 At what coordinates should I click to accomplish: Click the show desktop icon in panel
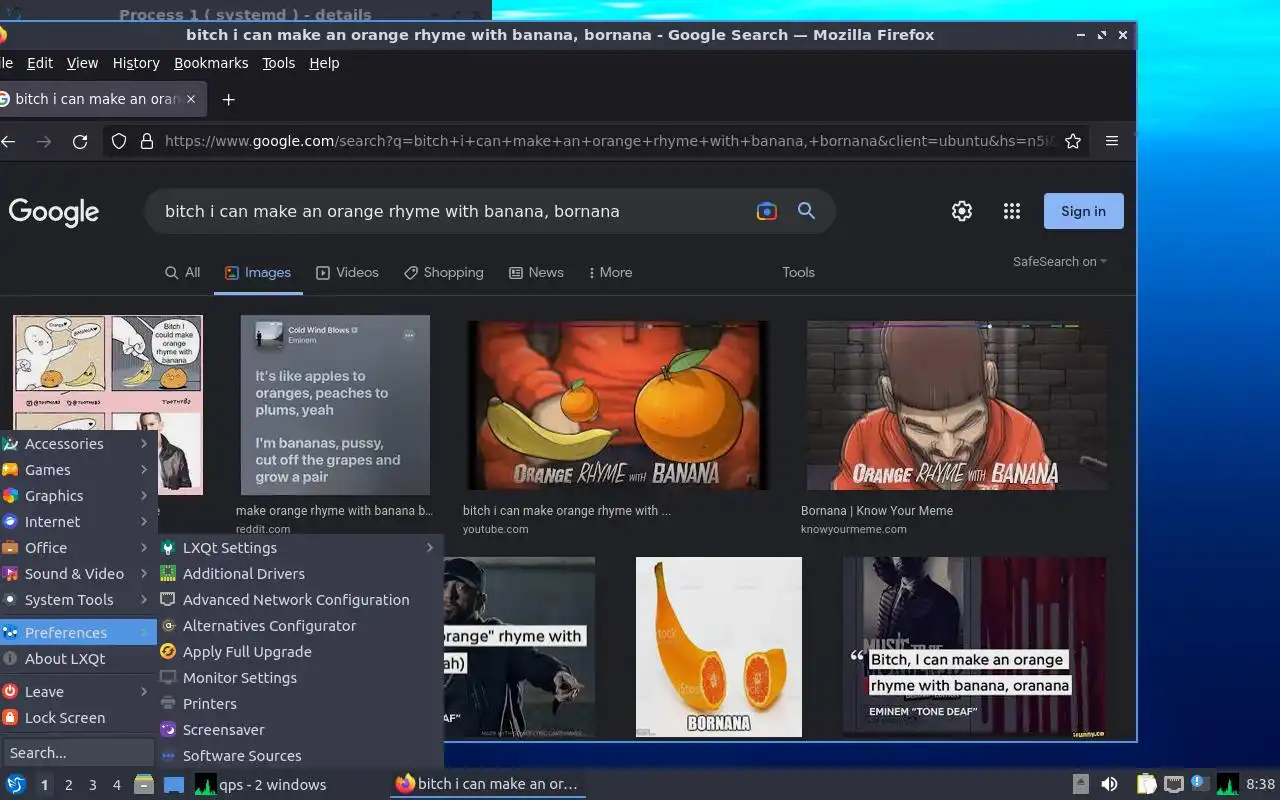174,784
